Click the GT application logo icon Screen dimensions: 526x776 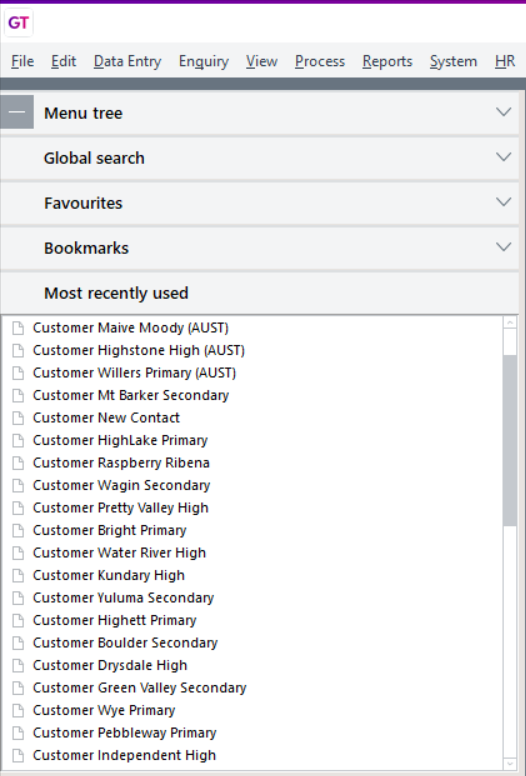pyautogui.click(x=19, y=23)
